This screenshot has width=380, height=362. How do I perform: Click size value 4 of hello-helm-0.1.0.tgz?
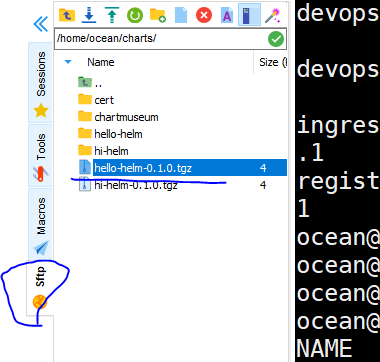(263, 168)
